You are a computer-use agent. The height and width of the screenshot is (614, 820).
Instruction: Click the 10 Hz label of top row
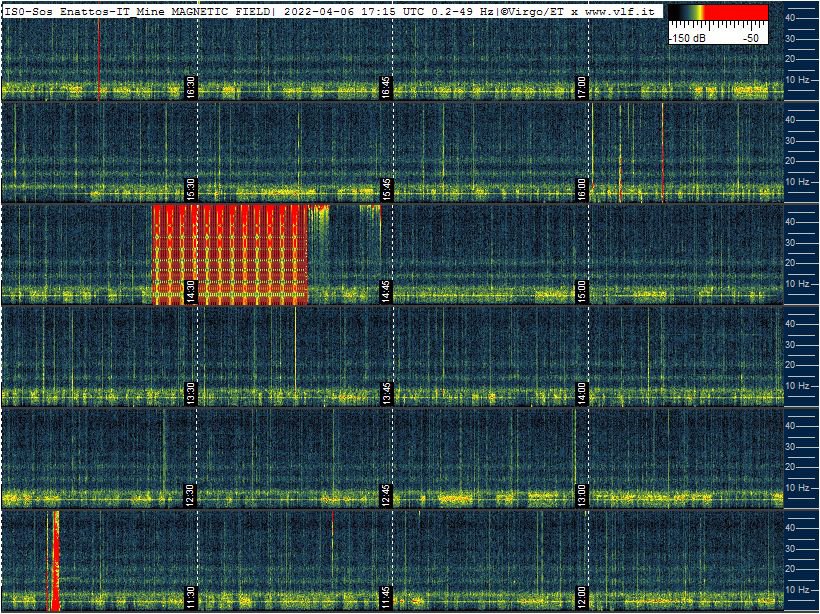click(x=798, y=79)
